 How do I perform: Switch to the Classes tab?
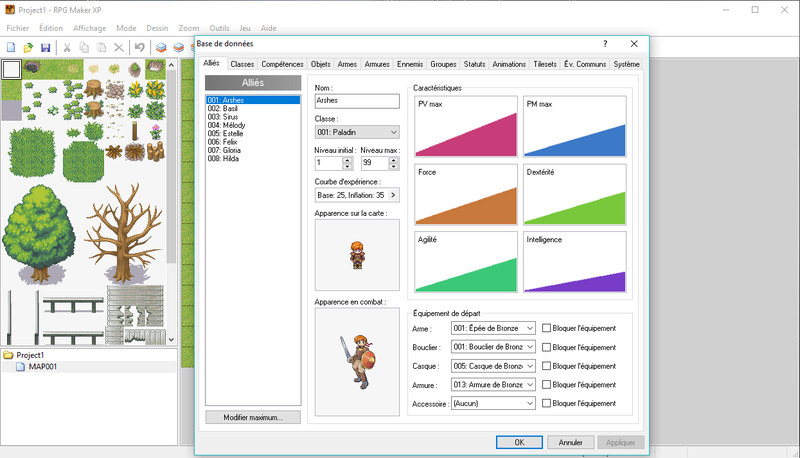tap(242, 64)
